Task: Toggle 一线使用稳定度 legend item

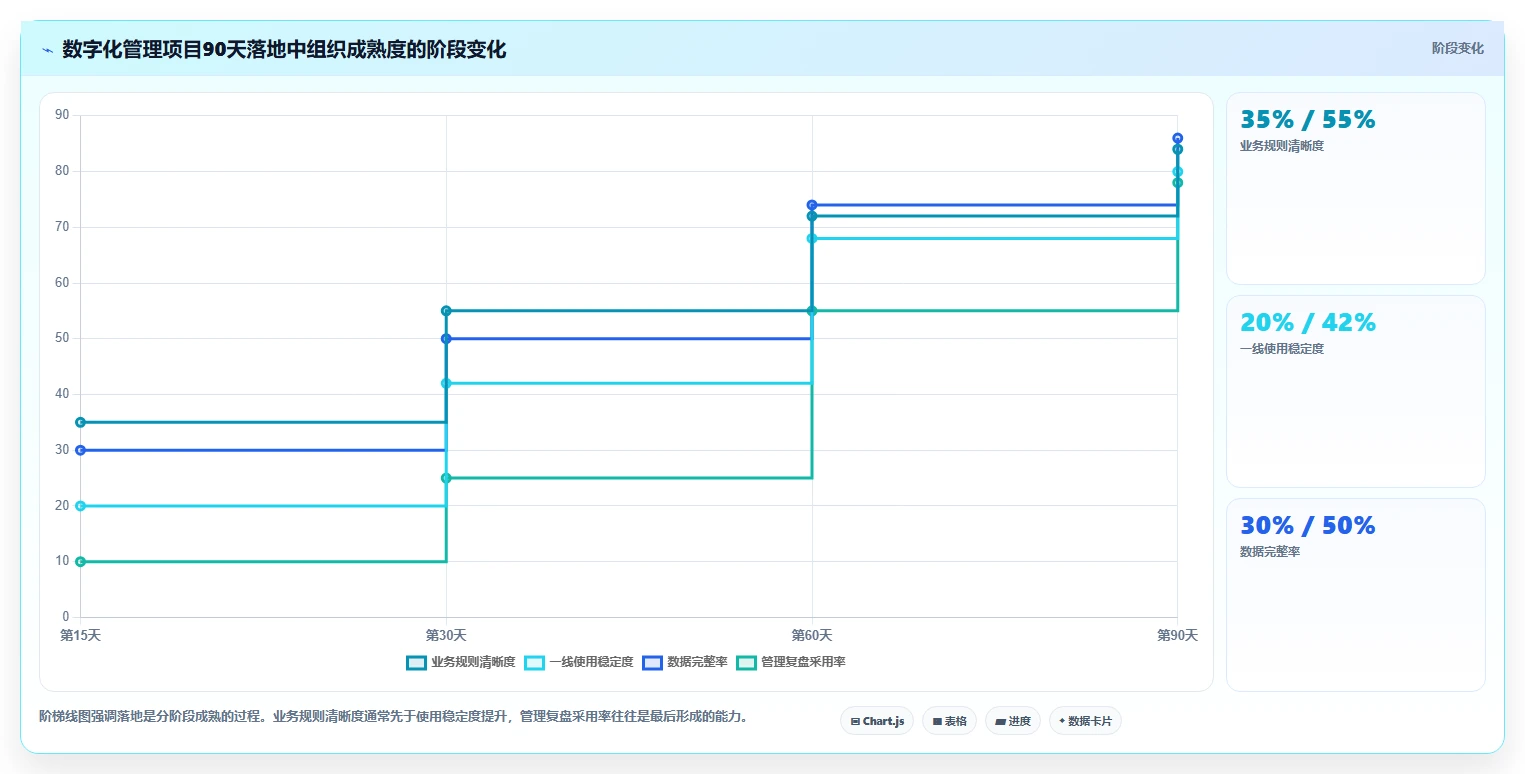Action: point(579,662)
